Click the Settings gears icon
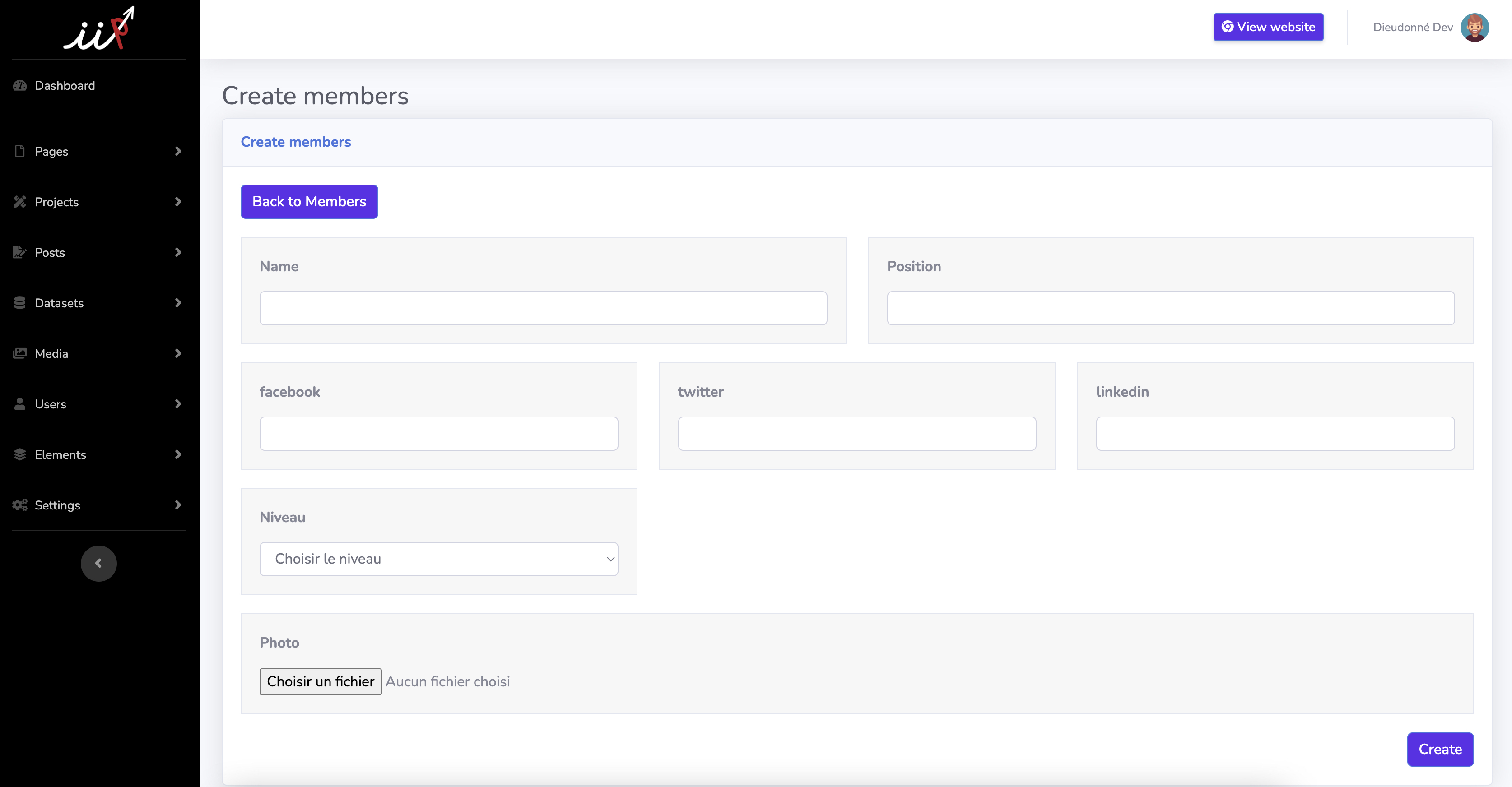 pos(20,505)
